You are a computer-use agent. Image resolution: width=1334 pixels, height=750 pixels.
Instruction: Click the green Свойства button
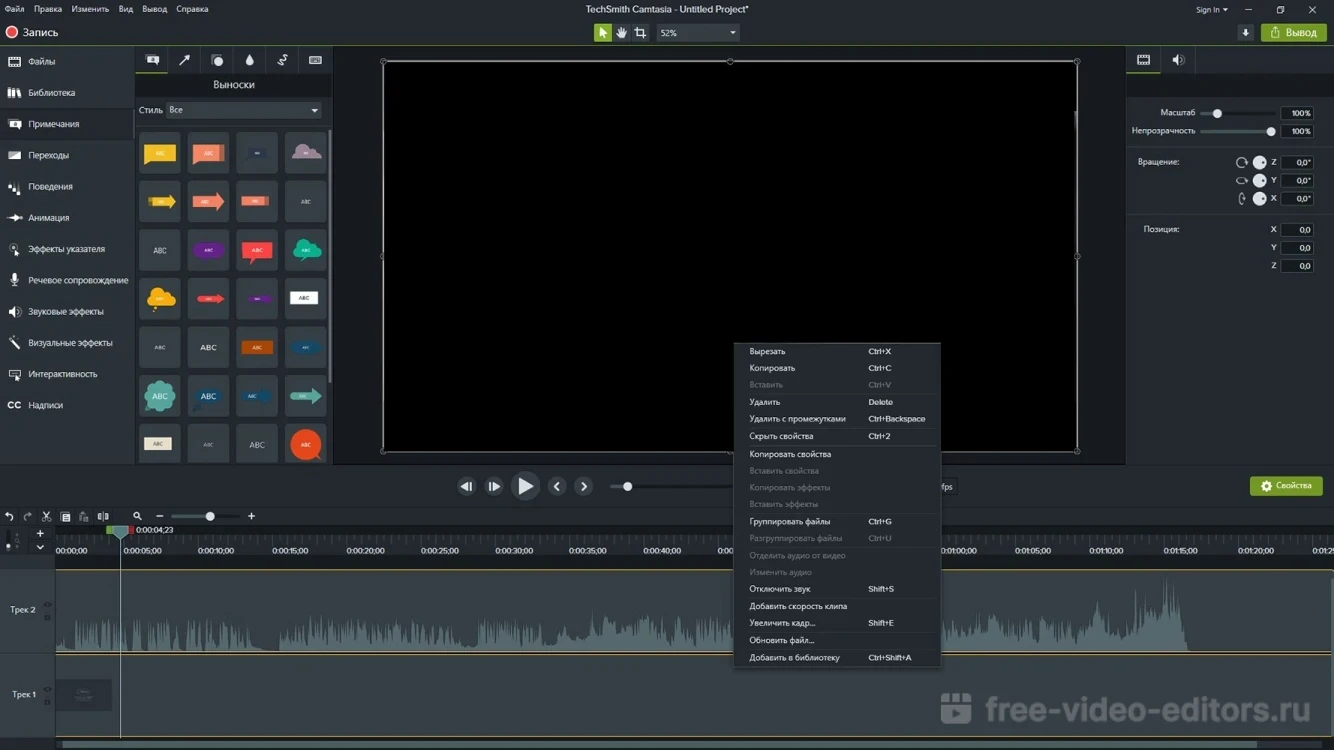(1286, 486)
